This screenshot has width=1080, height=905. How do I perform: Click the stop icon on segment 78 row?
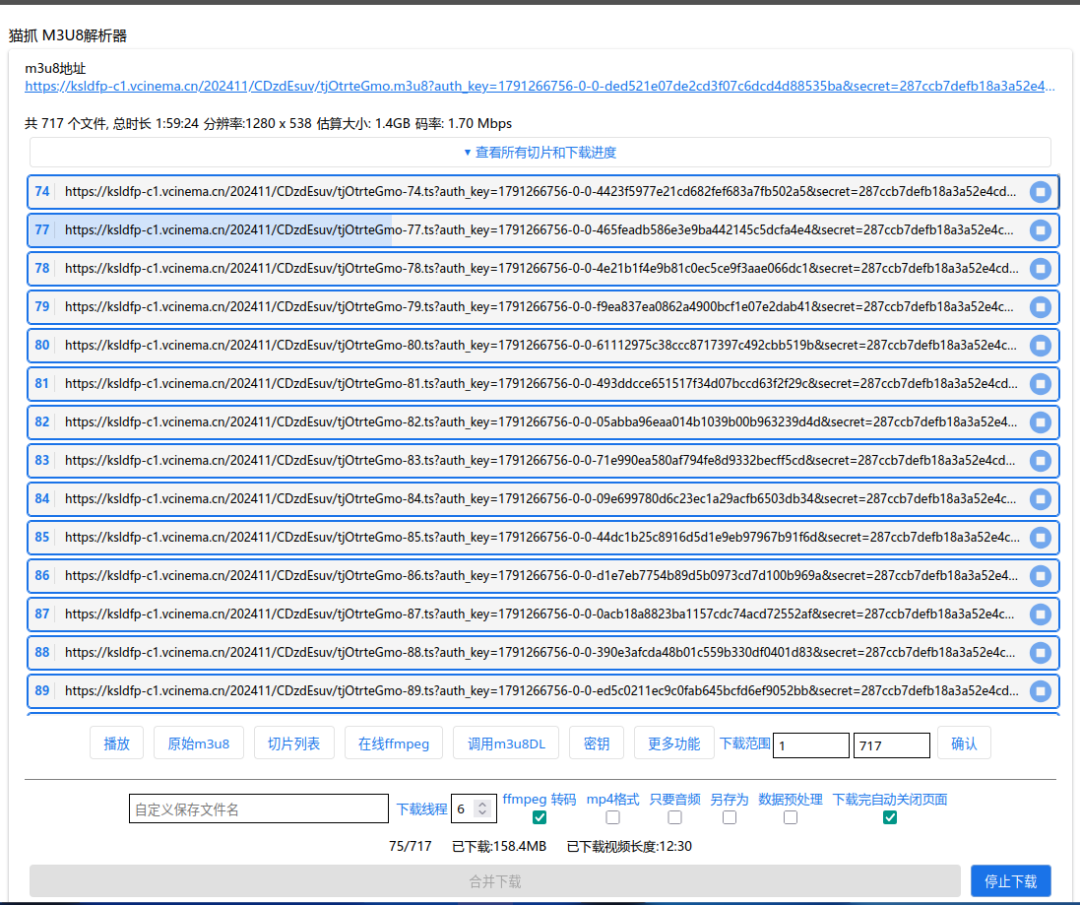point(1040,269)
